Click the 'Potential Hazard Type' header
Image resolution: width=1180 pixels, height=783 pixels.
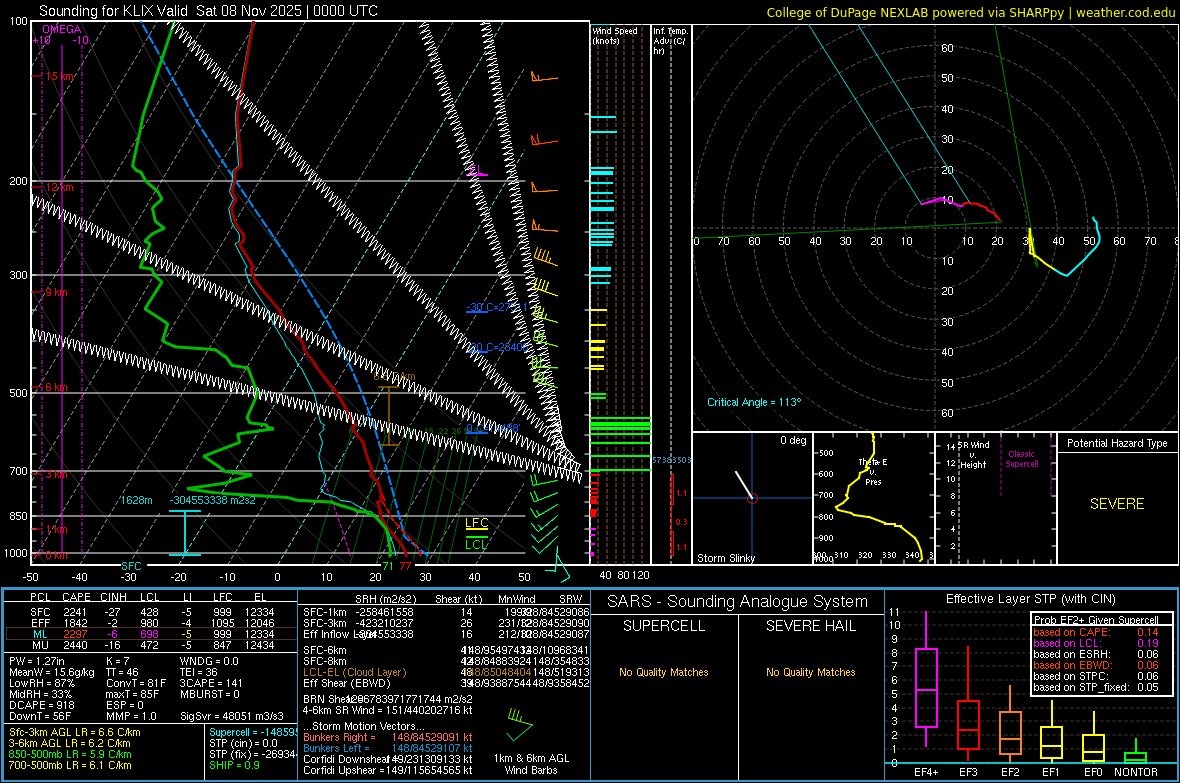1117,443
